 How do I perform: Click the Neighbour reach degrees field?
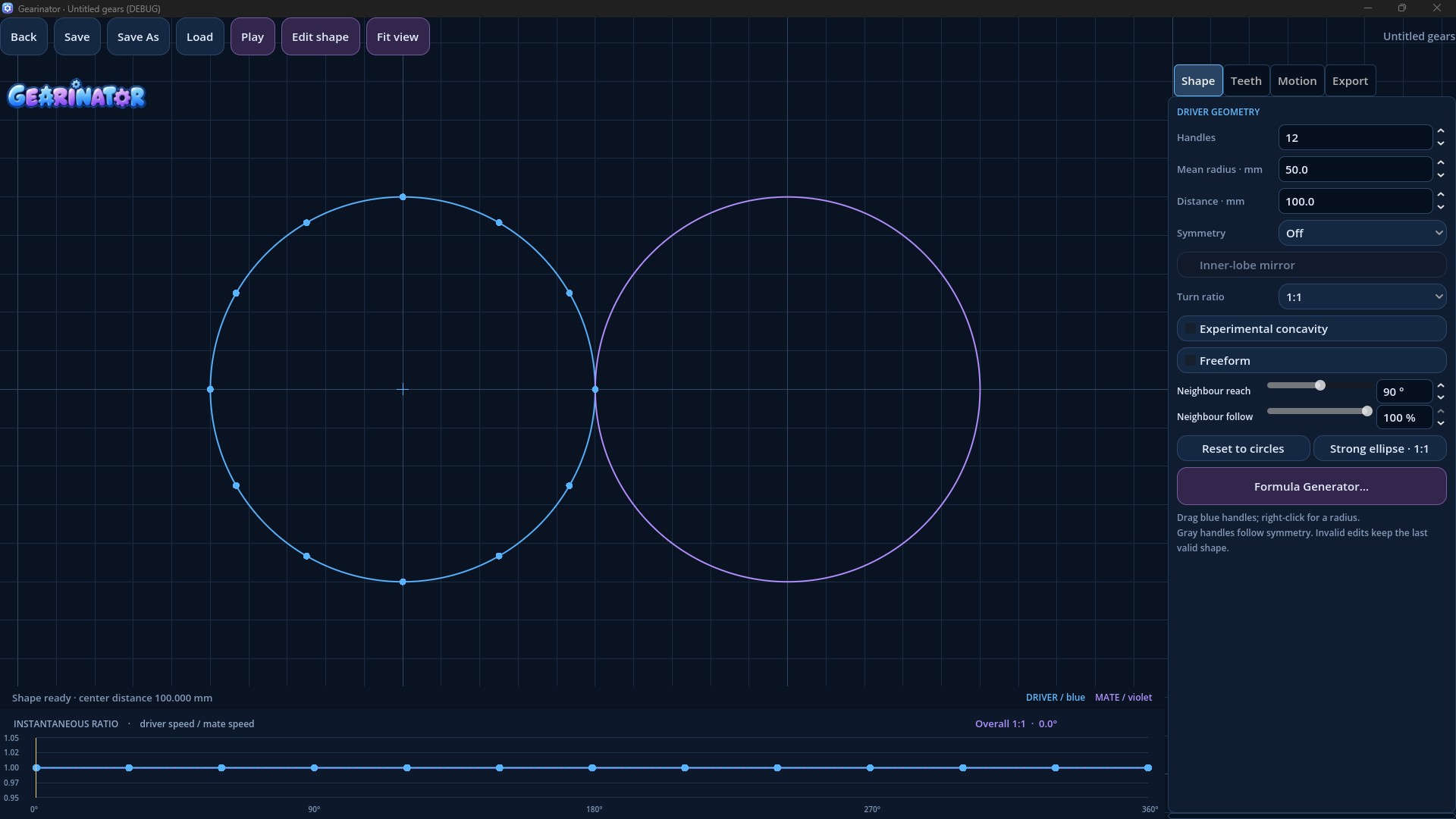pyautogui.click(x=1404, y=391)
